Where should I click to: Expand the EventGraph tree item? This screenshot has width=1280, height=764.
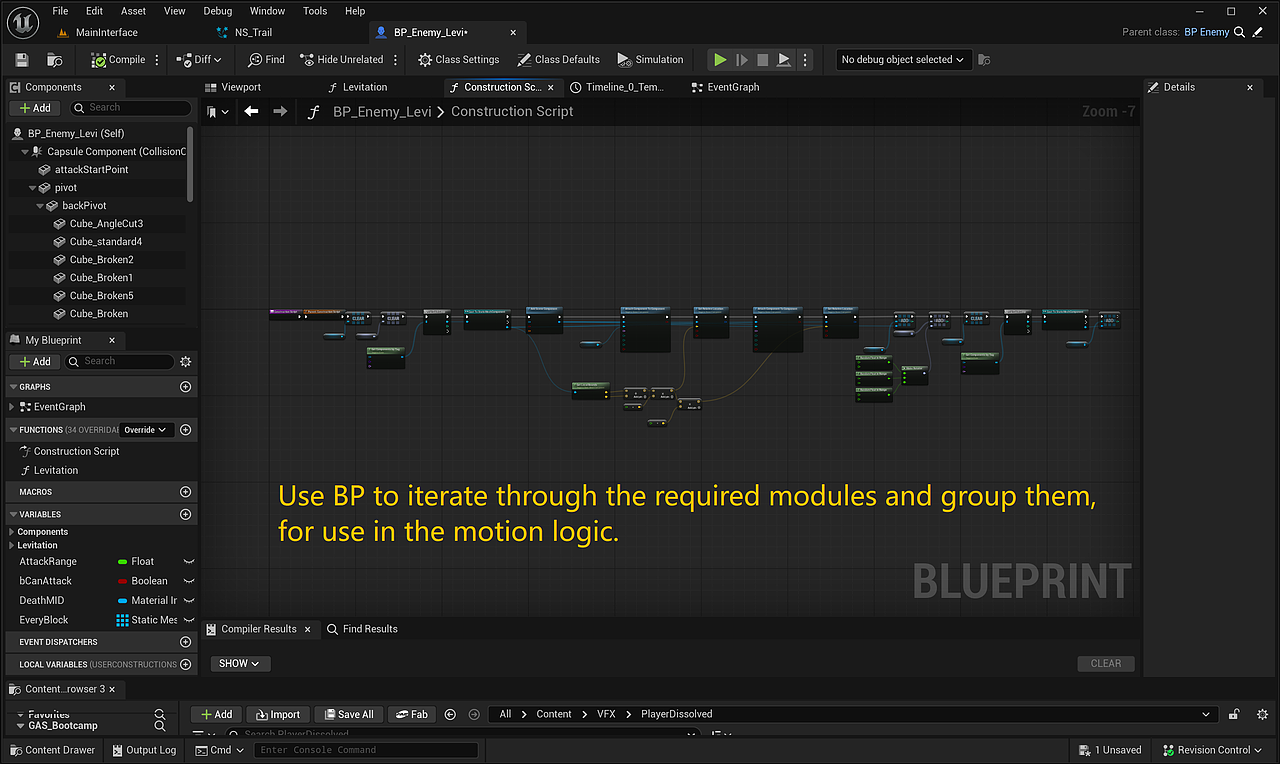pyautogui.click(x=12, y=407)
